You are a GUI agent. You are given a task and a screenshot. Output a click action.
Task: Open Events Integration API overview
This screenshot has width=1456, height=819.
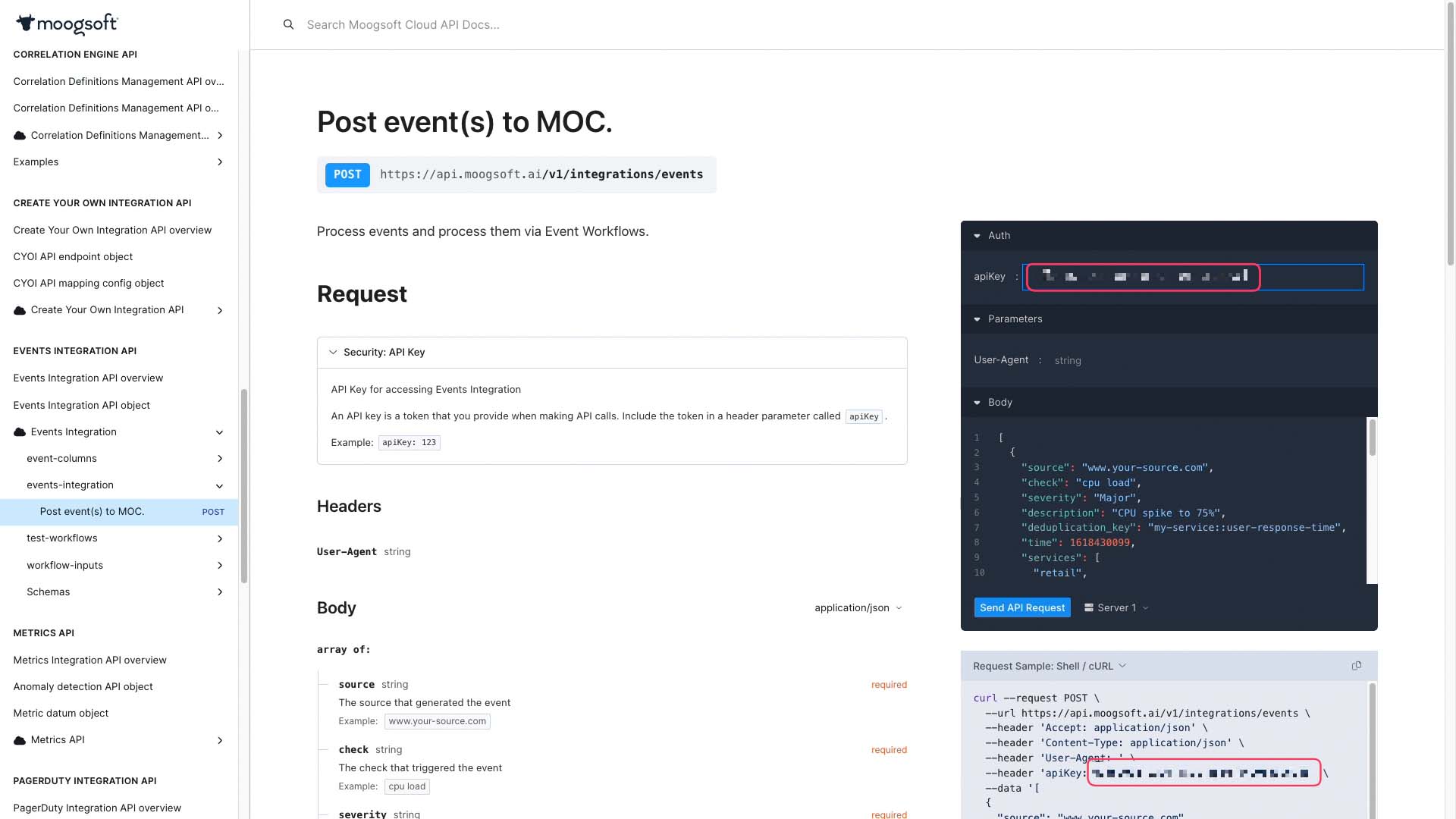(88, 378)
